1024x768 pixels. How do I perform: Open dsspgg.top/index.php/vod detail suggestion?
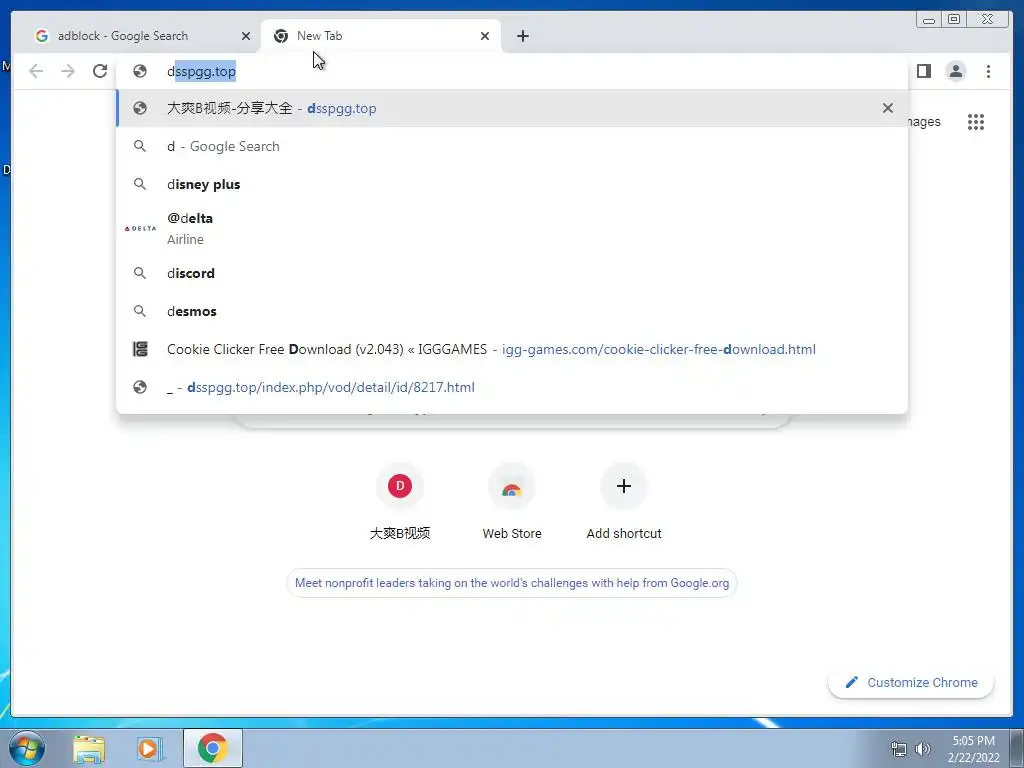click(512, 387)
